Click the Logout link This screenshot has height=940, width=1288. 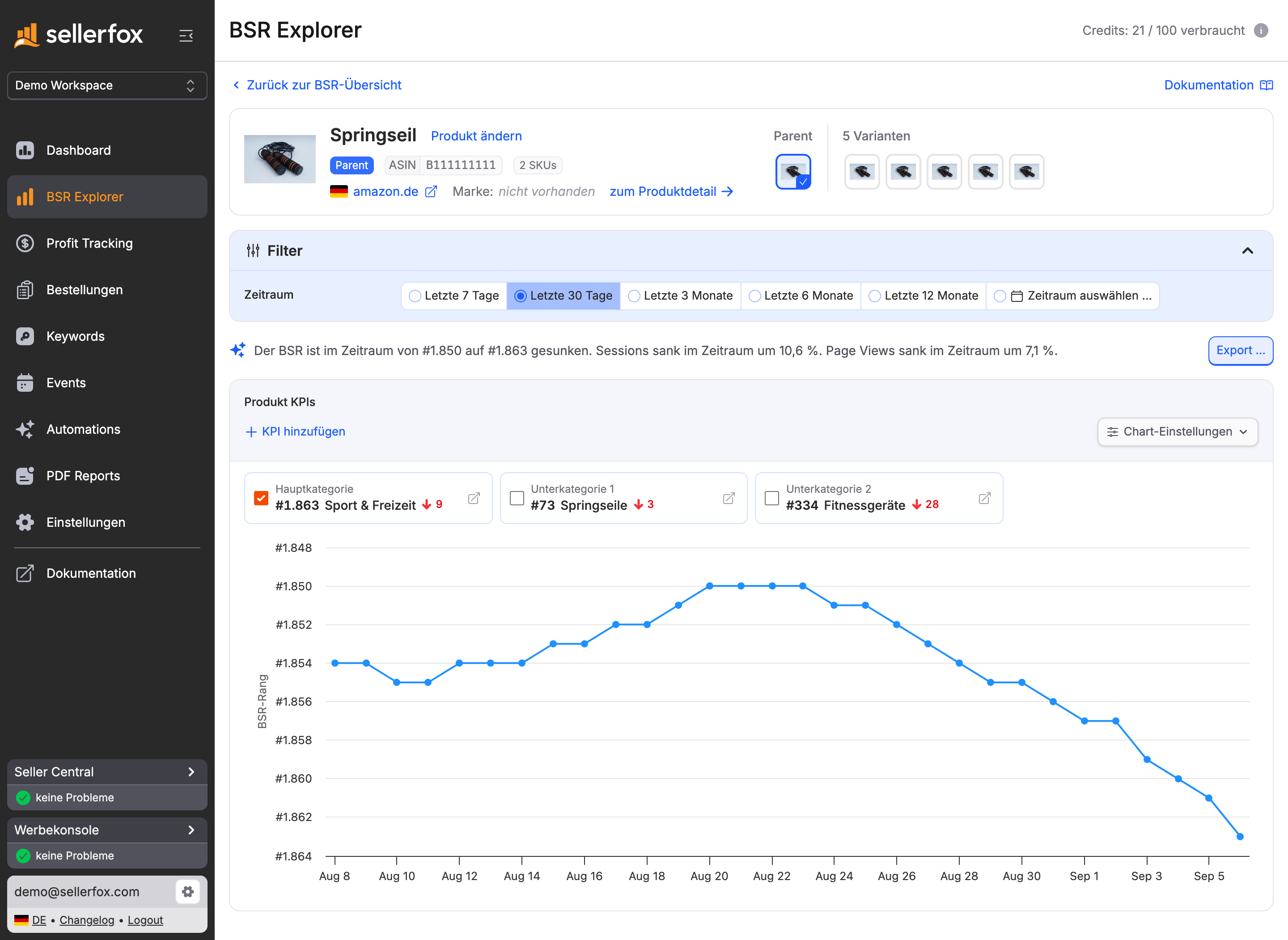pyautogui.click(x=145, y=920)
